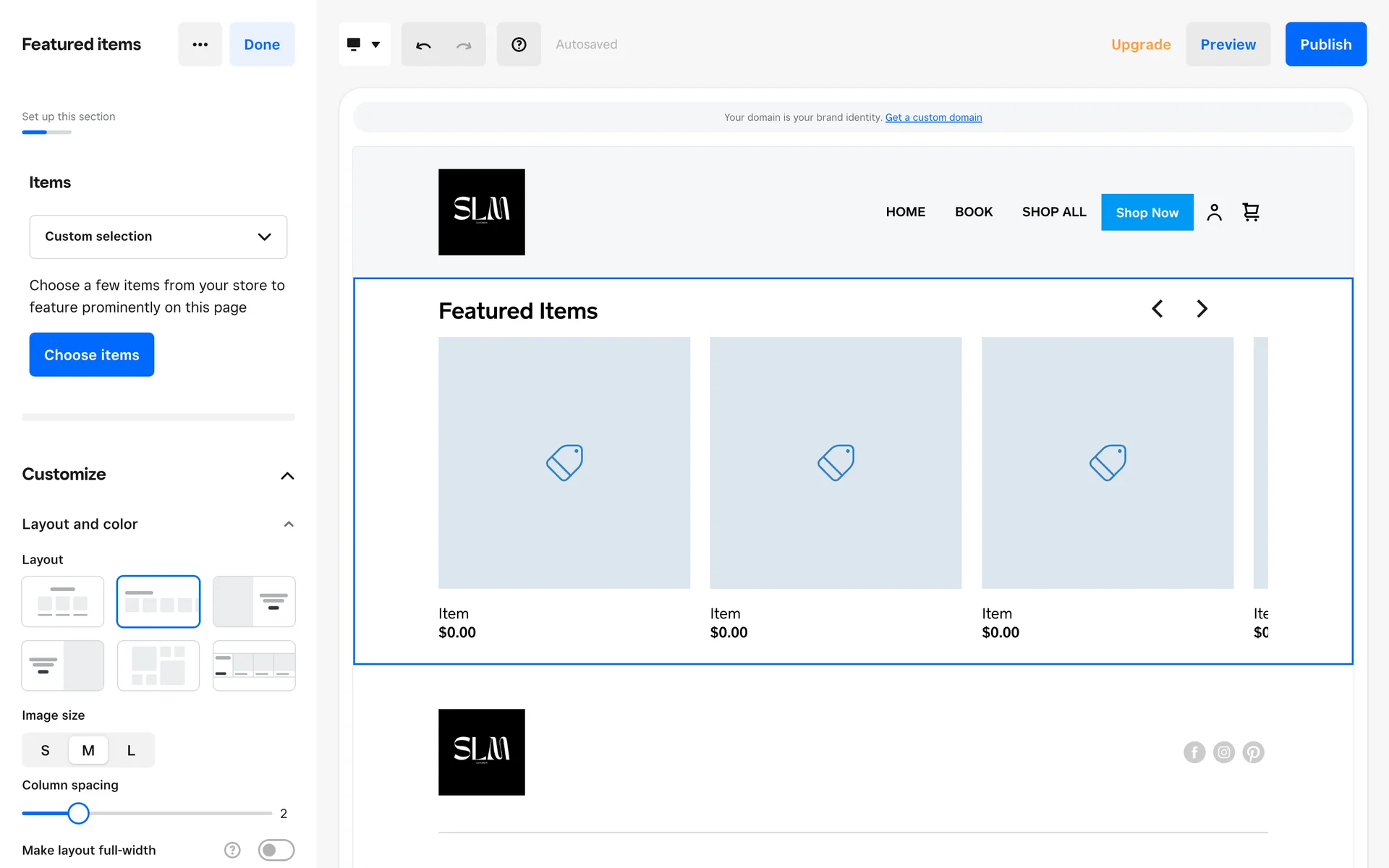Select the L image size option

pos(131,750)
